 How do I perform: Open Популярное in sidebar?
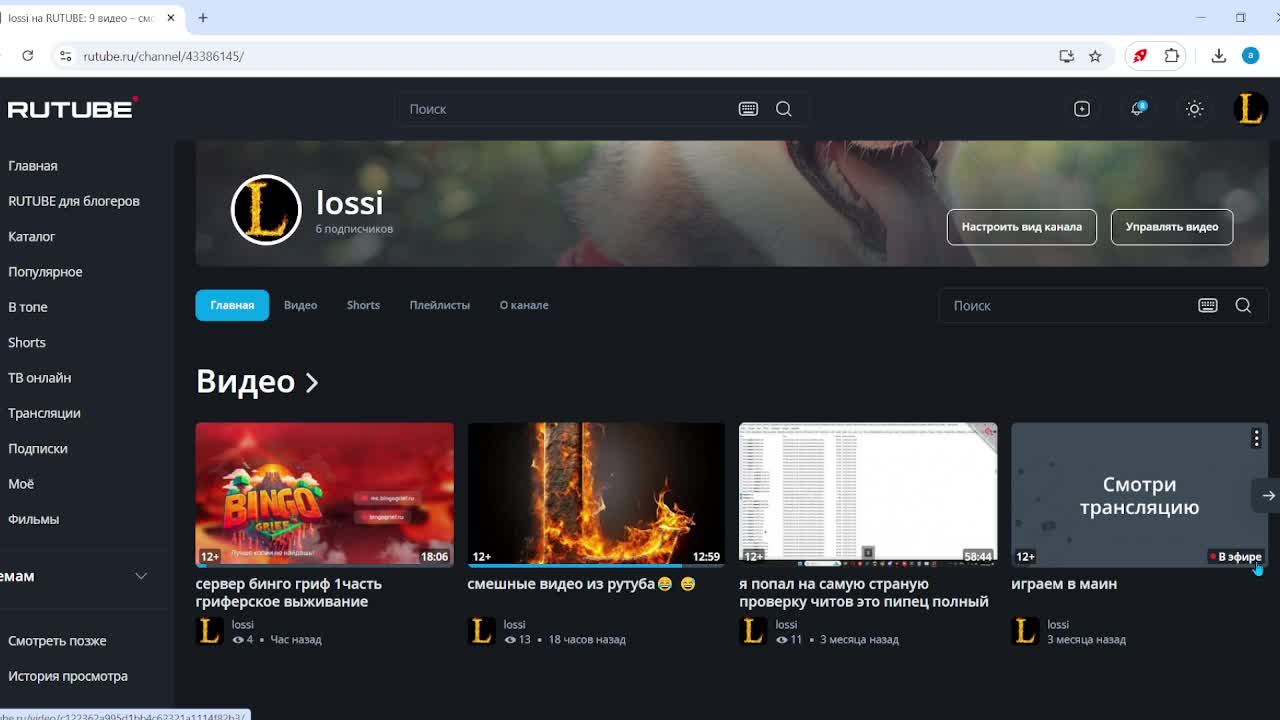pos(45,272)
